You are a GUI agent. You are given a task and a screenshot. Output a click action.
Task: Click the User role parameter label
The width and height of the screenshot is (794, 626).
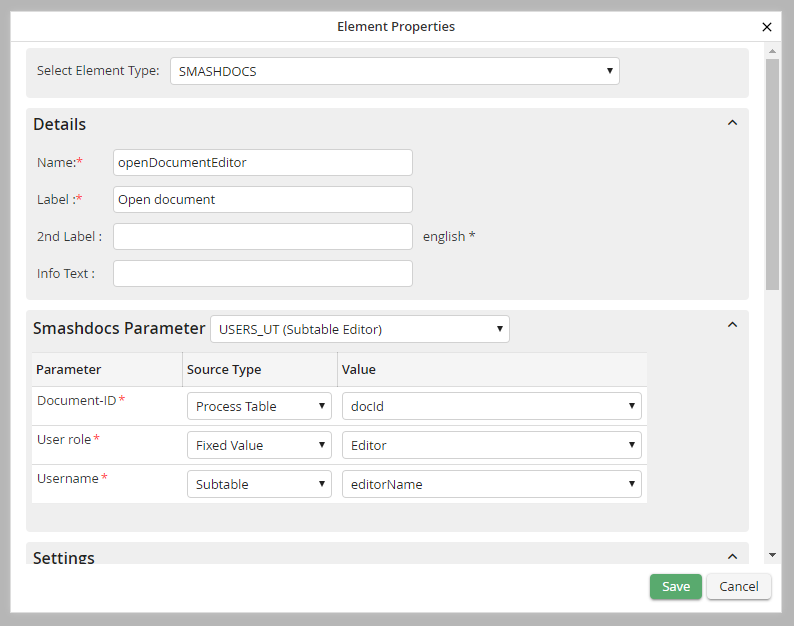pyautogui.click(x=64, y=440)
